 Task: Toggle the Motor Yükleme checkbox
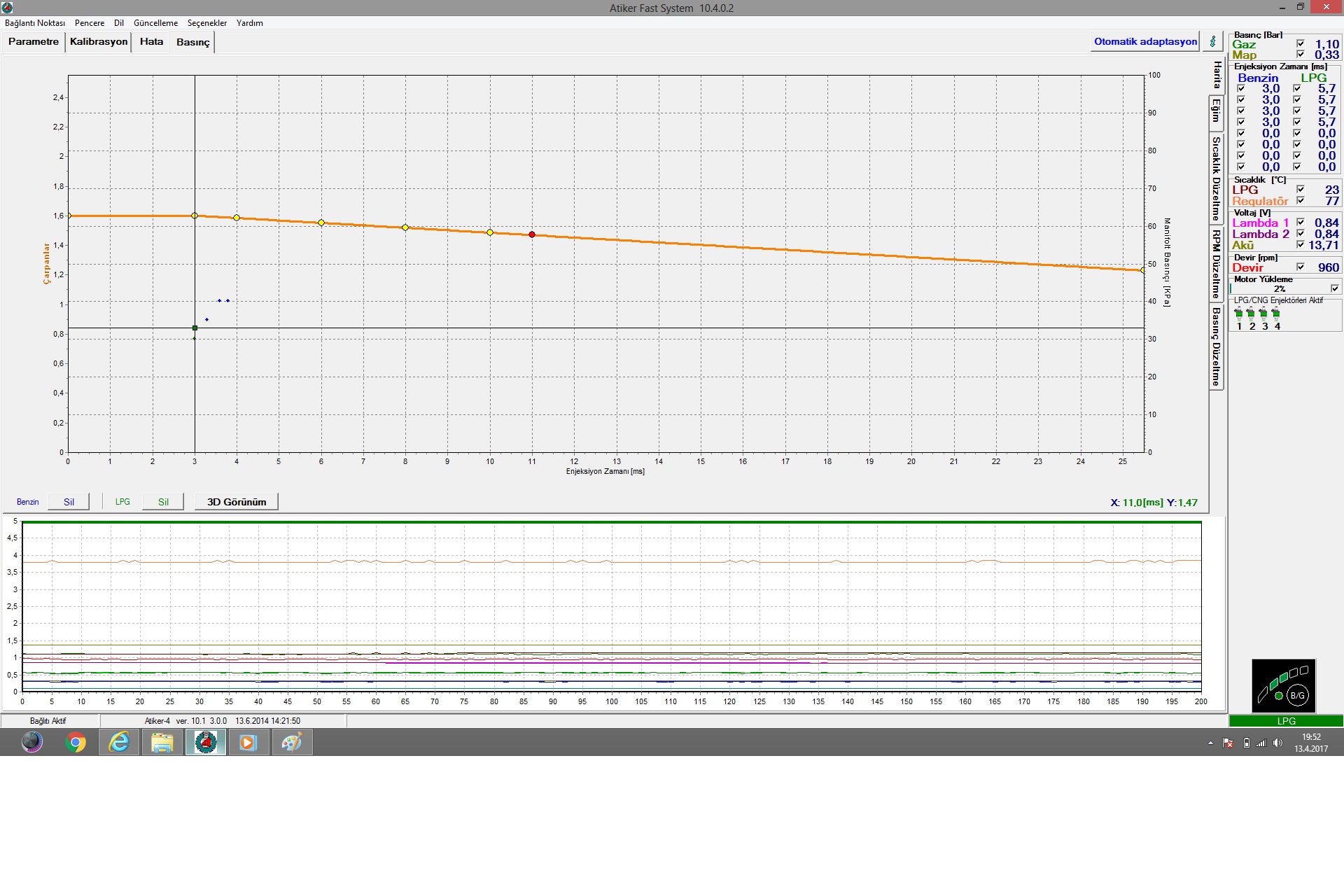[x=1335, y=288]
